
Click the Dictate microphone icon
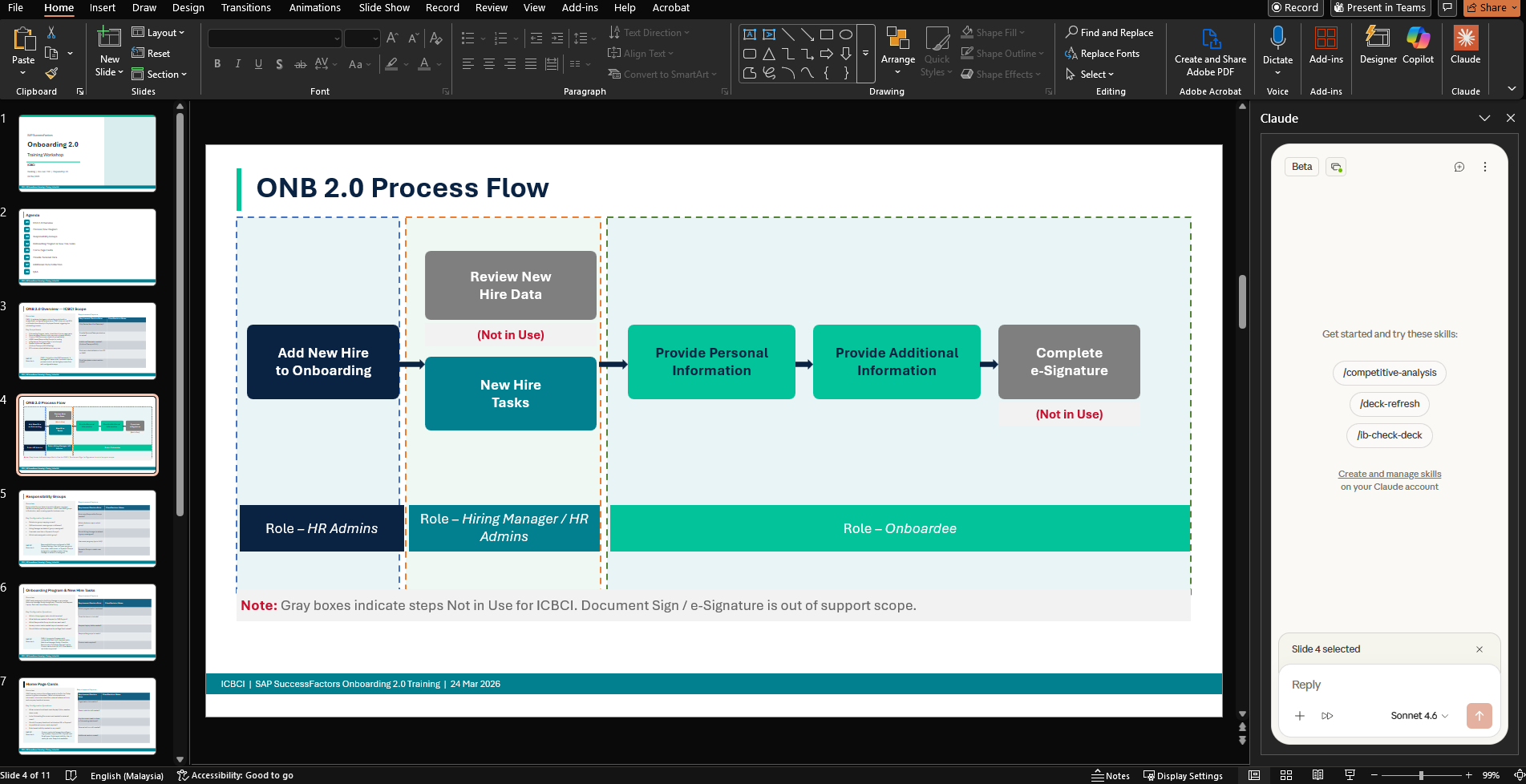(x=1277, y=38)
